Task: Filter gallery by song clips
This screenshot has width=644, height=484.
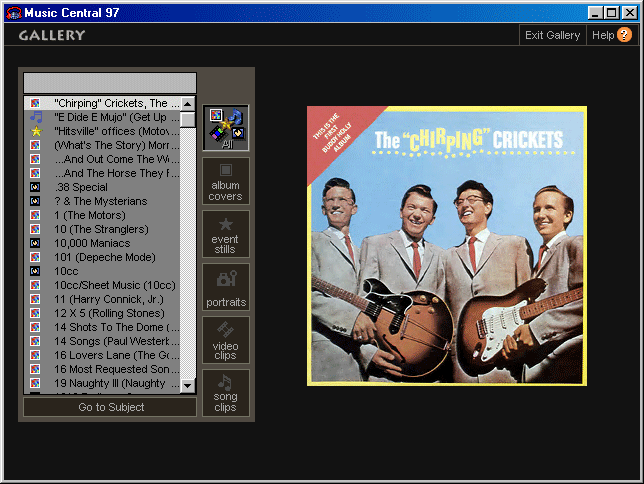Action: [225, 393]
